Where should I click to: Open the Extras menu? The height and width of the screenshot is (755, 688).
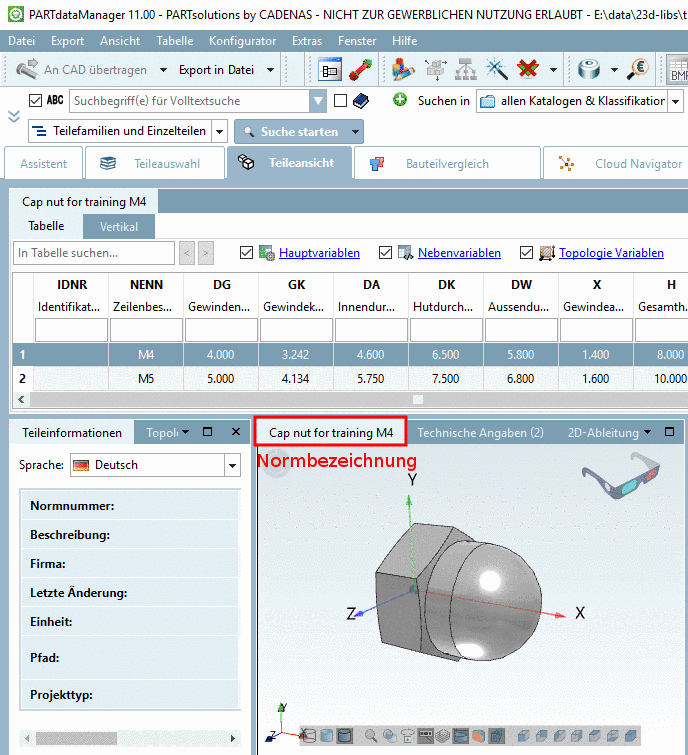(x=307, y=41)
